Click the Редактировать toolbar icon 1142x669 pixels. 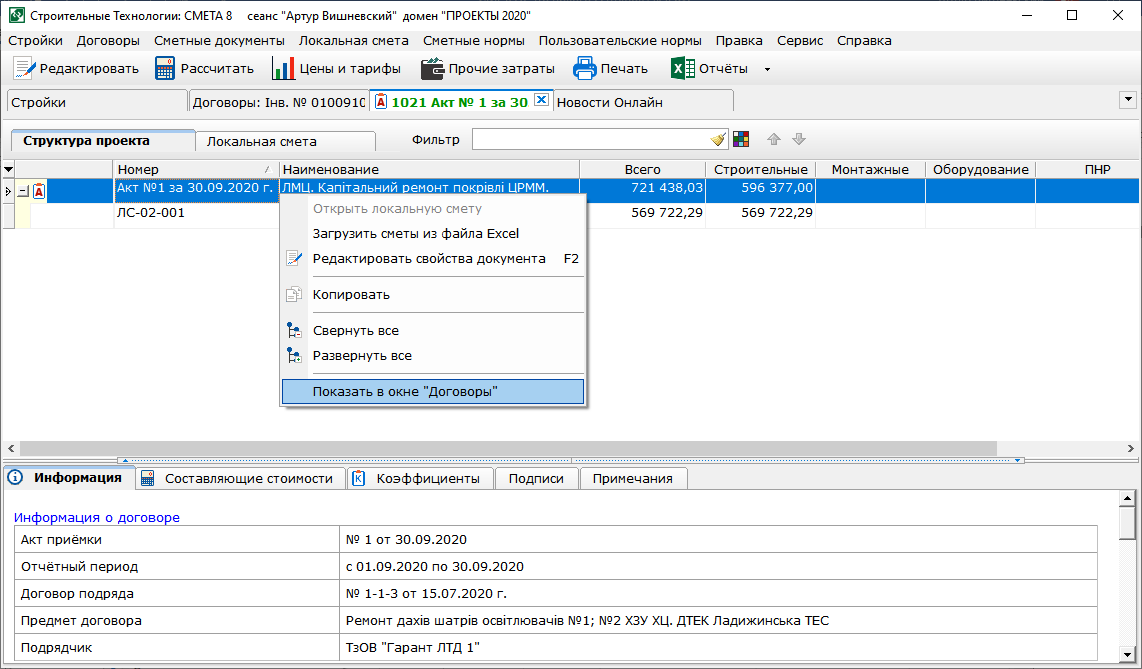pyautogui.click(x=24, y=69)
